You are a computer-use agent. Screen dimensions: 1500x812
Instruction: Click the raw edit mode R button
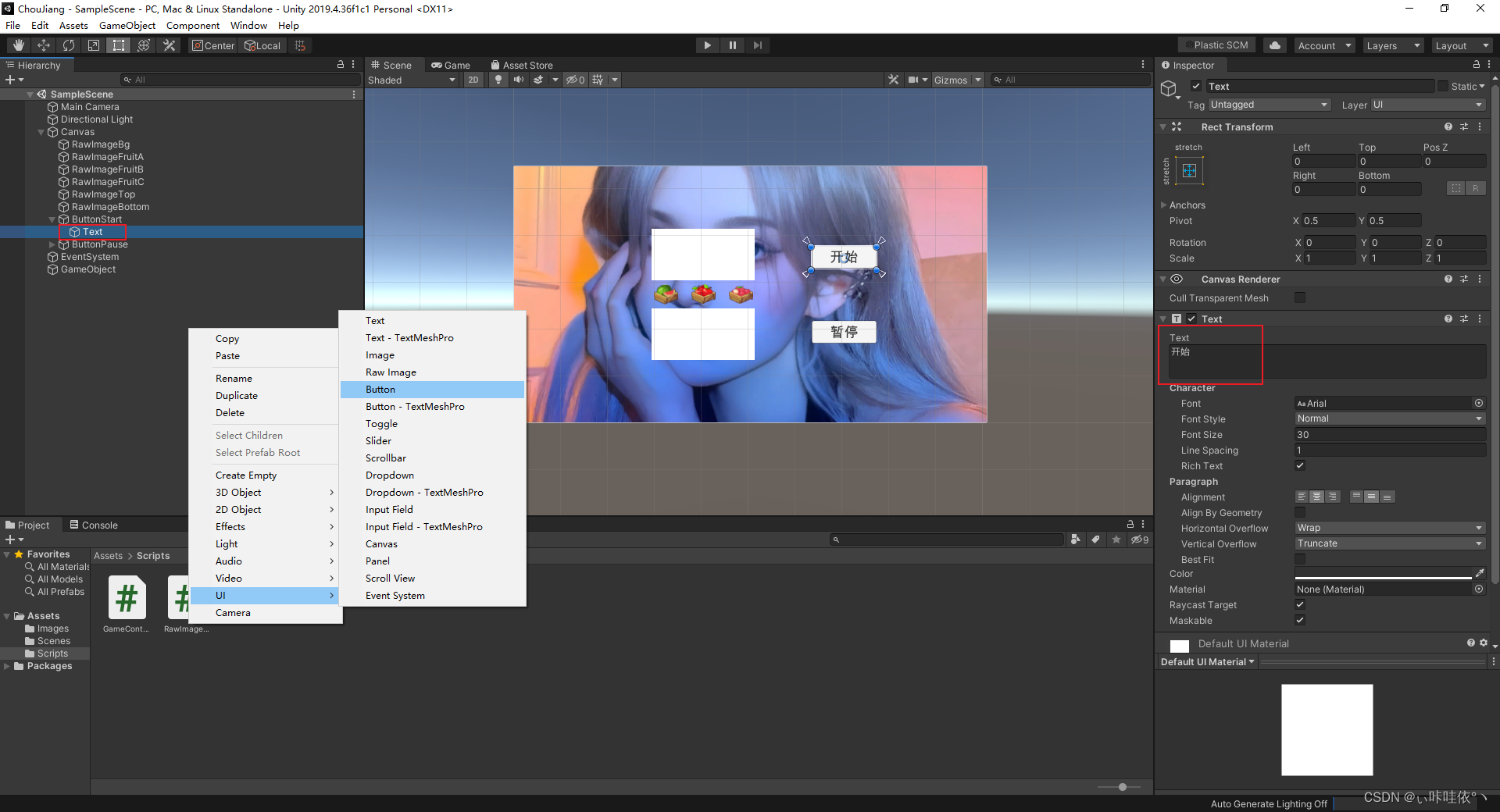(1475, 188)
